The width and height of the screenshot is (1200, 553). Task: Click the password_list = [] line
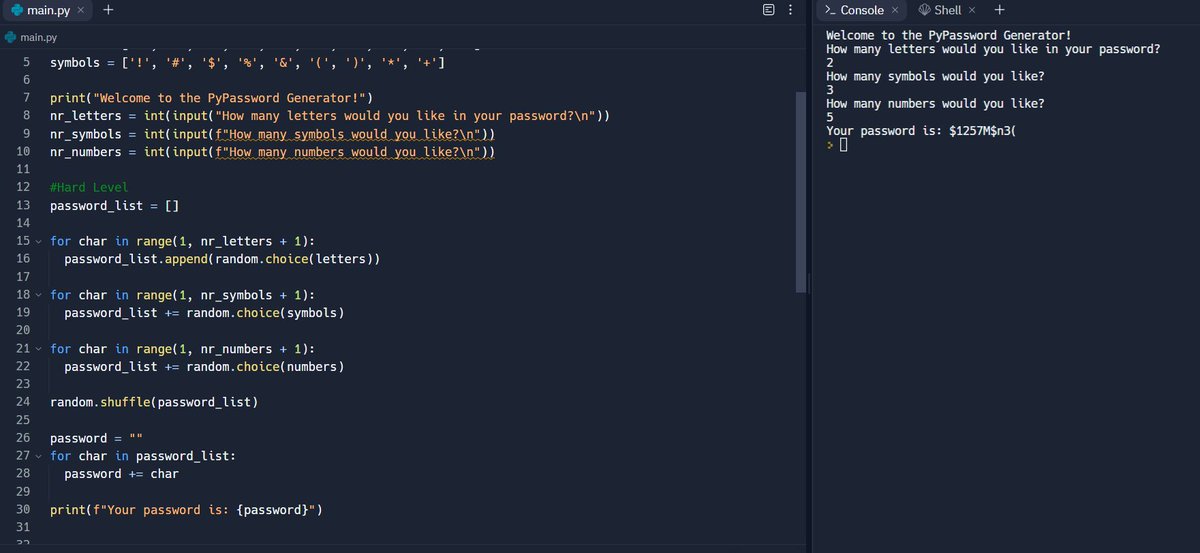click(114, 206)
